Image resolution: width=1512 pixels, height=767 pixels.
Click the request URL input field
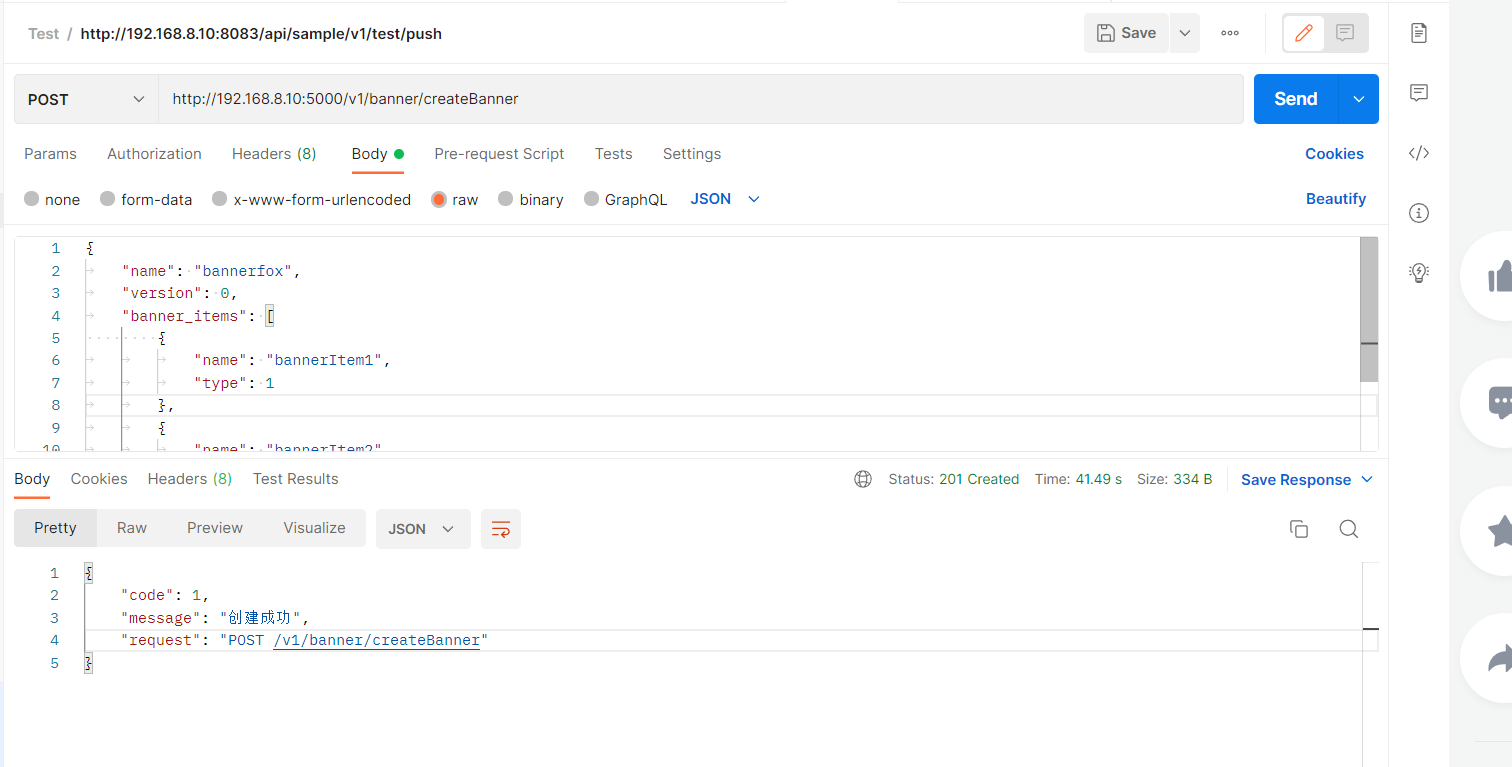(x=700, y=99)
